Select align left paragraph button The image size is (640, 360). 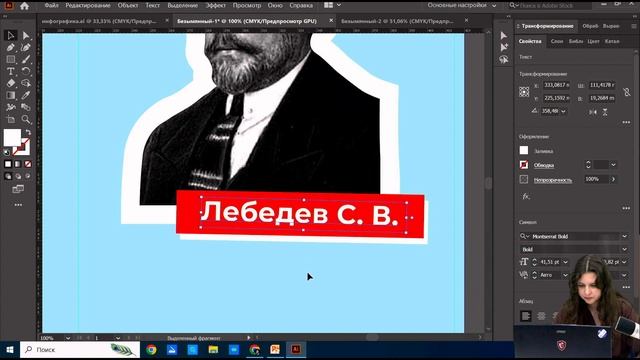(x=526, y=316)
